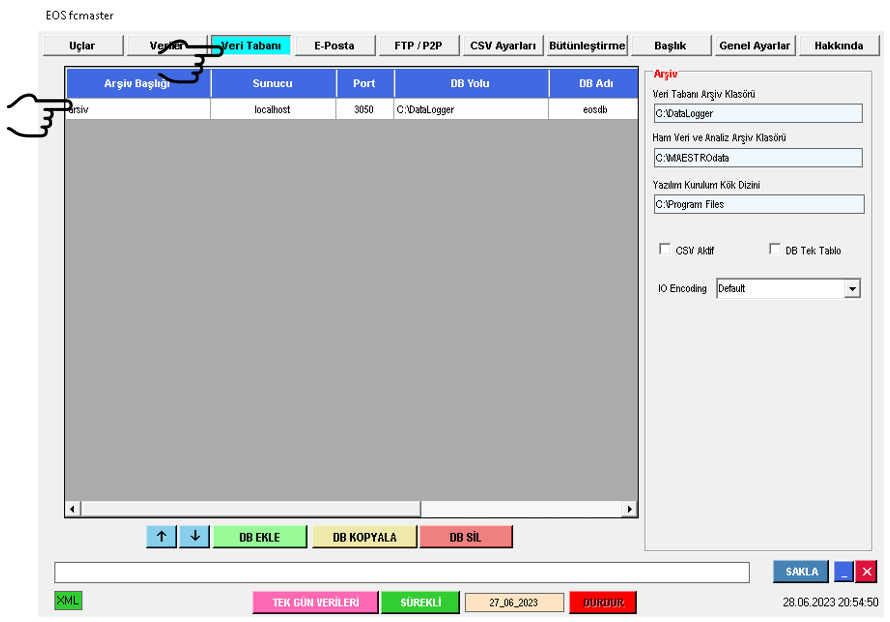Edit the Ham Veri ve Analiz Arşiv Klasörü field

(x=758, y=158)
